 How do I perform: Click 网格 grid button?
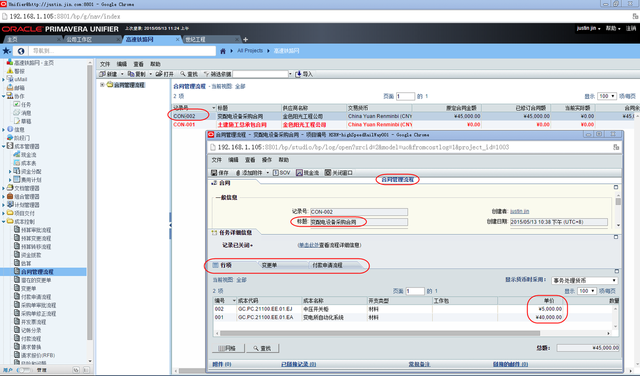228,348
